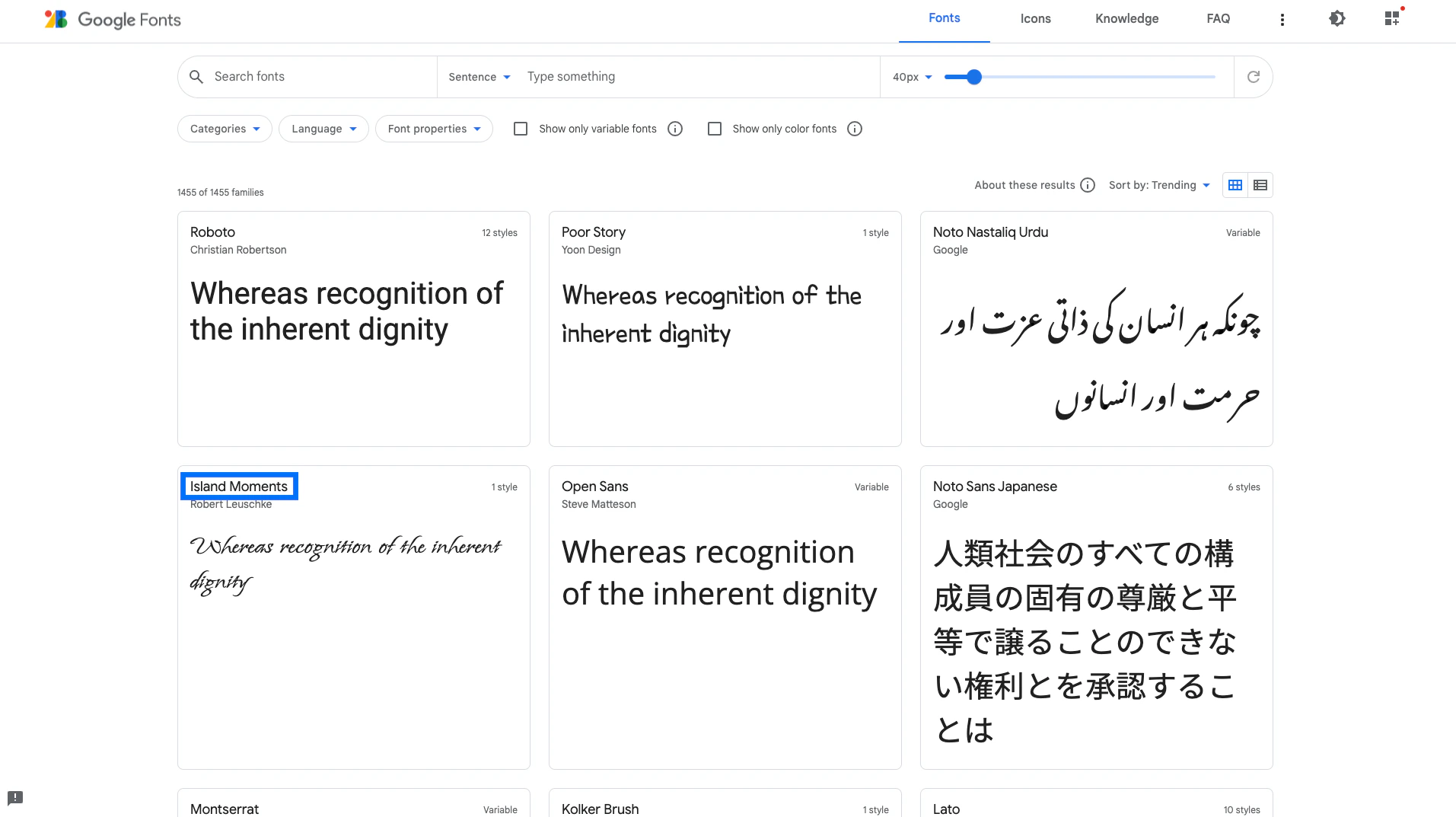This screenshot has width=1456, height=817.
Task: Open the Knowledge section
Action: pos(1126,18)
